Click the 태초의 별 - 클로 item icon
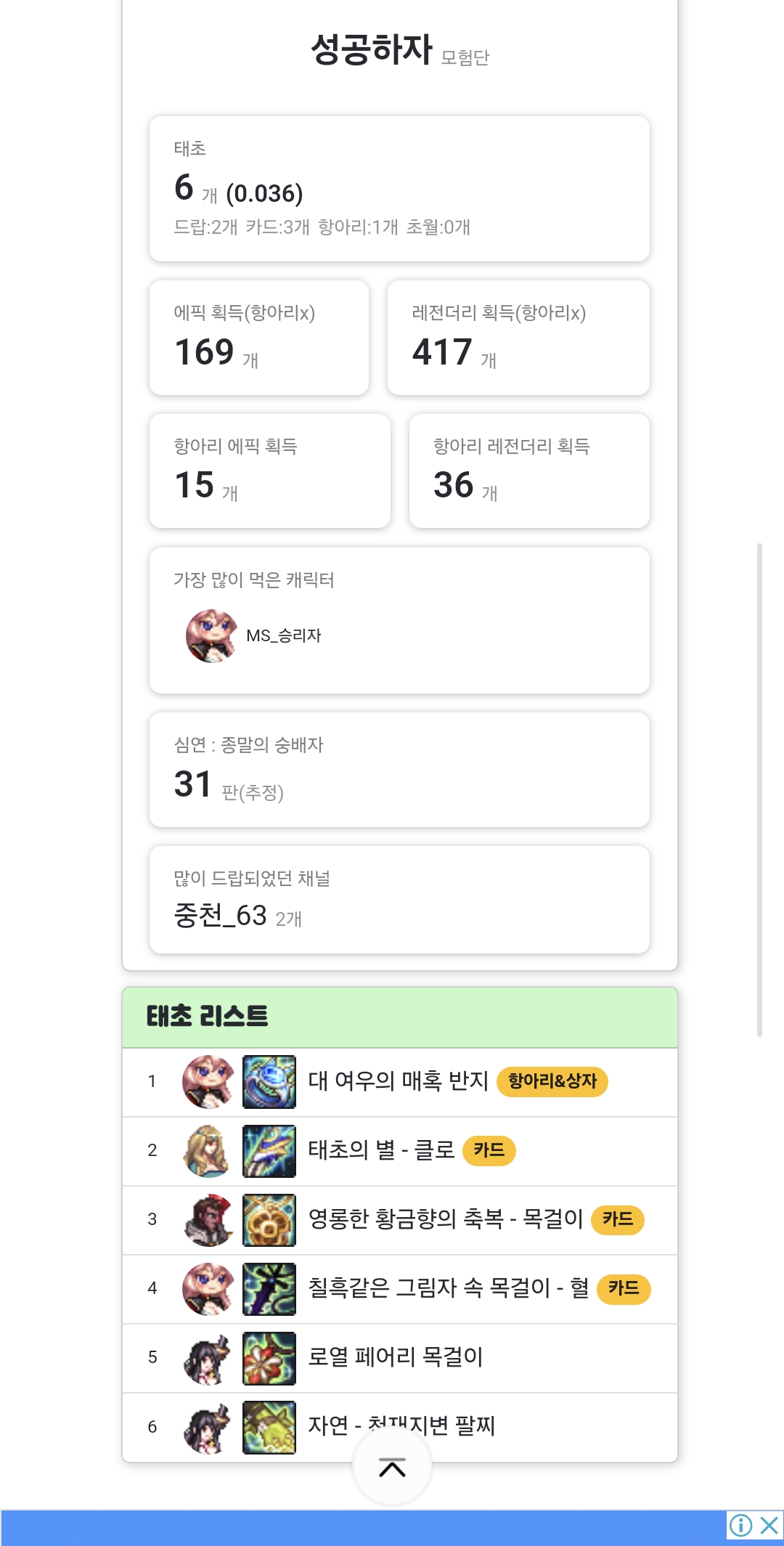This screenshot has height=1546, width=784. pyautogui.click(x=269, y=1151)
